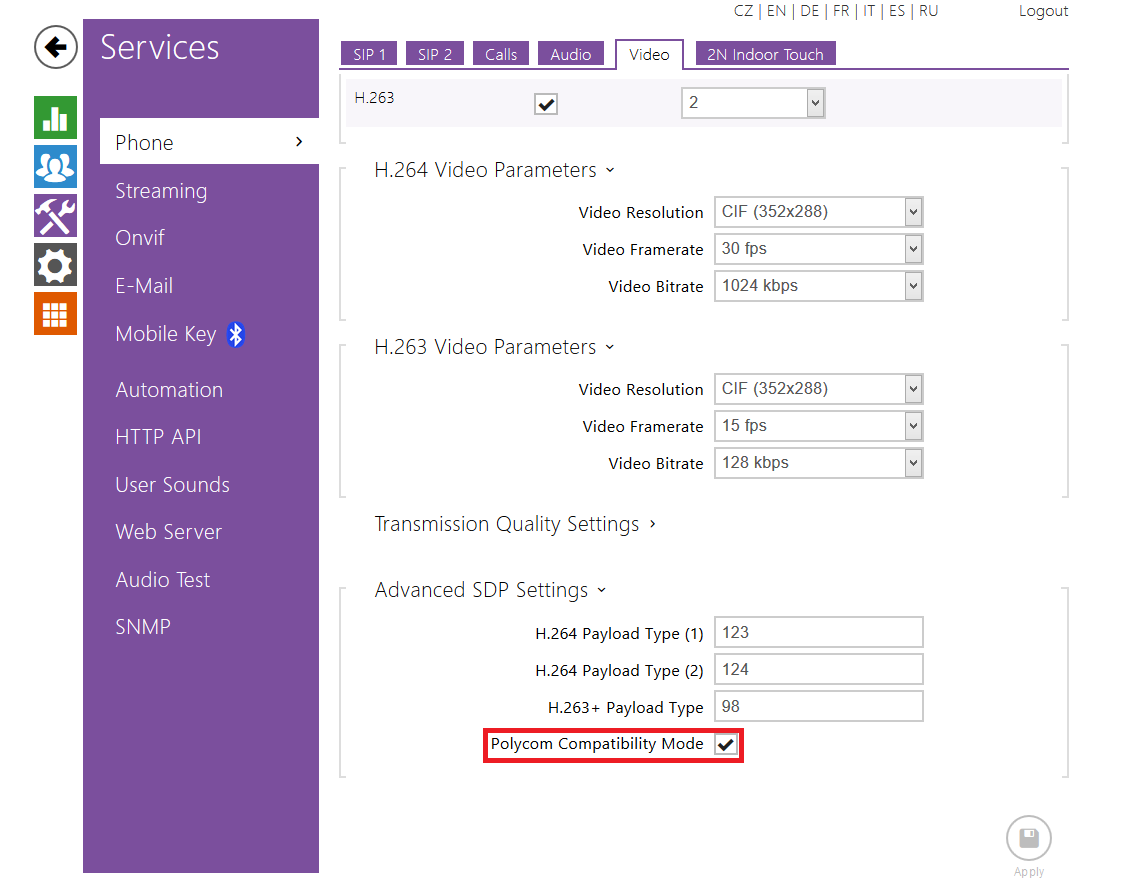
Task: Switch to the Audio tab
Action: click(x=570, y=55)
